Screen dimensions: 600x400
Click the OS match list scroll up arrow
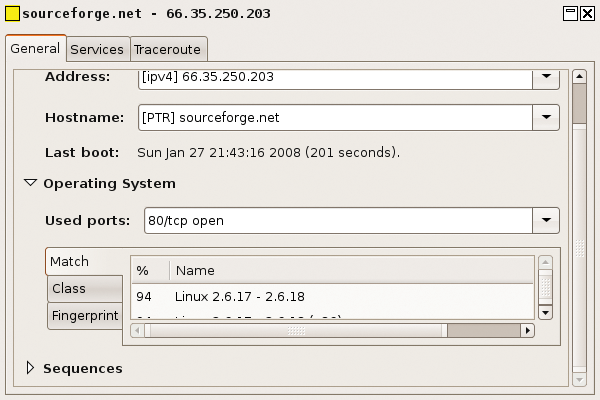coord(545,263)
